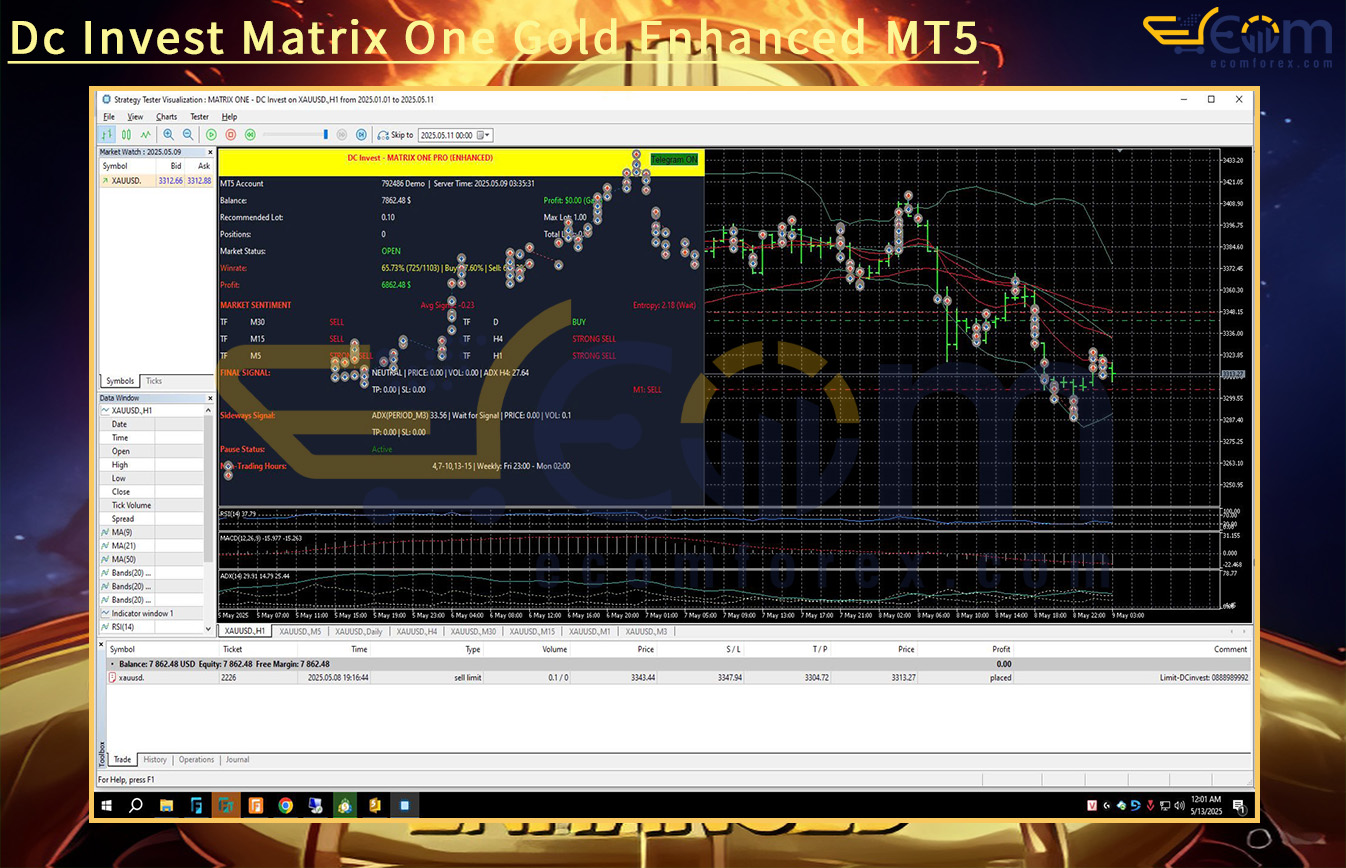Open the Skip to date dropdown
Image resolution: width=1346 pixels, height=868 pixels.
486,134
